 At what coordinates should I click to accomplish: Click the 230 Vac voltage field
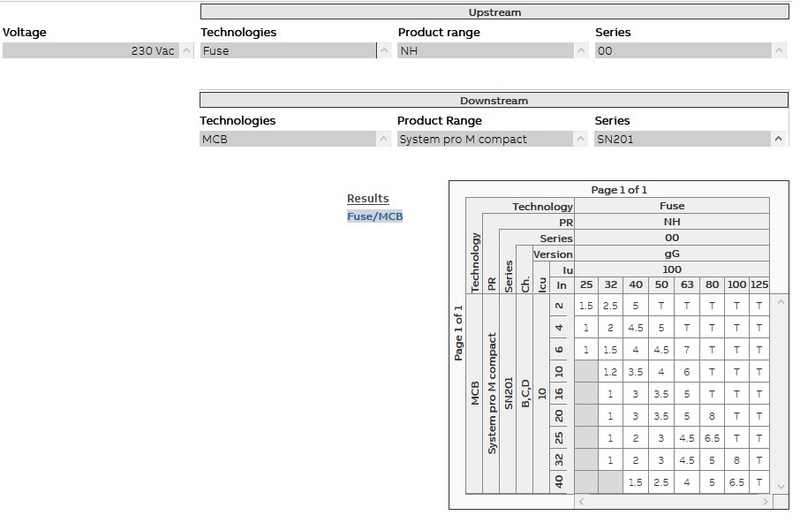coord(90,51)
